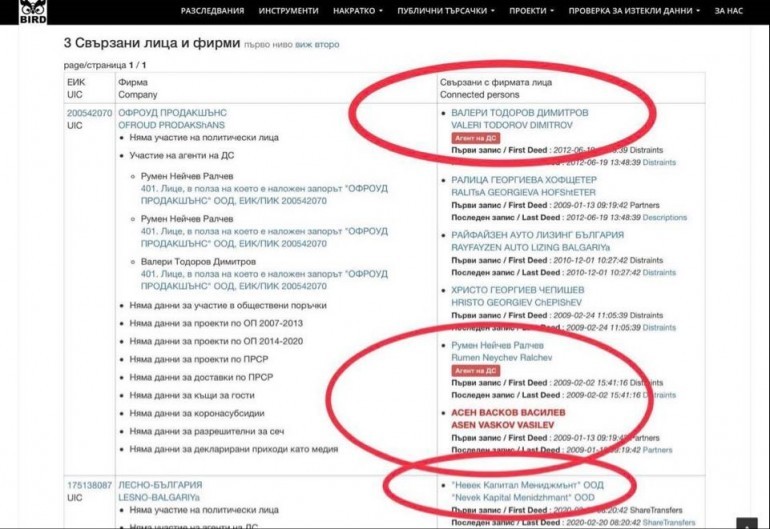Expand the НАКРАТКО dropdown menu

click(358, 11)
